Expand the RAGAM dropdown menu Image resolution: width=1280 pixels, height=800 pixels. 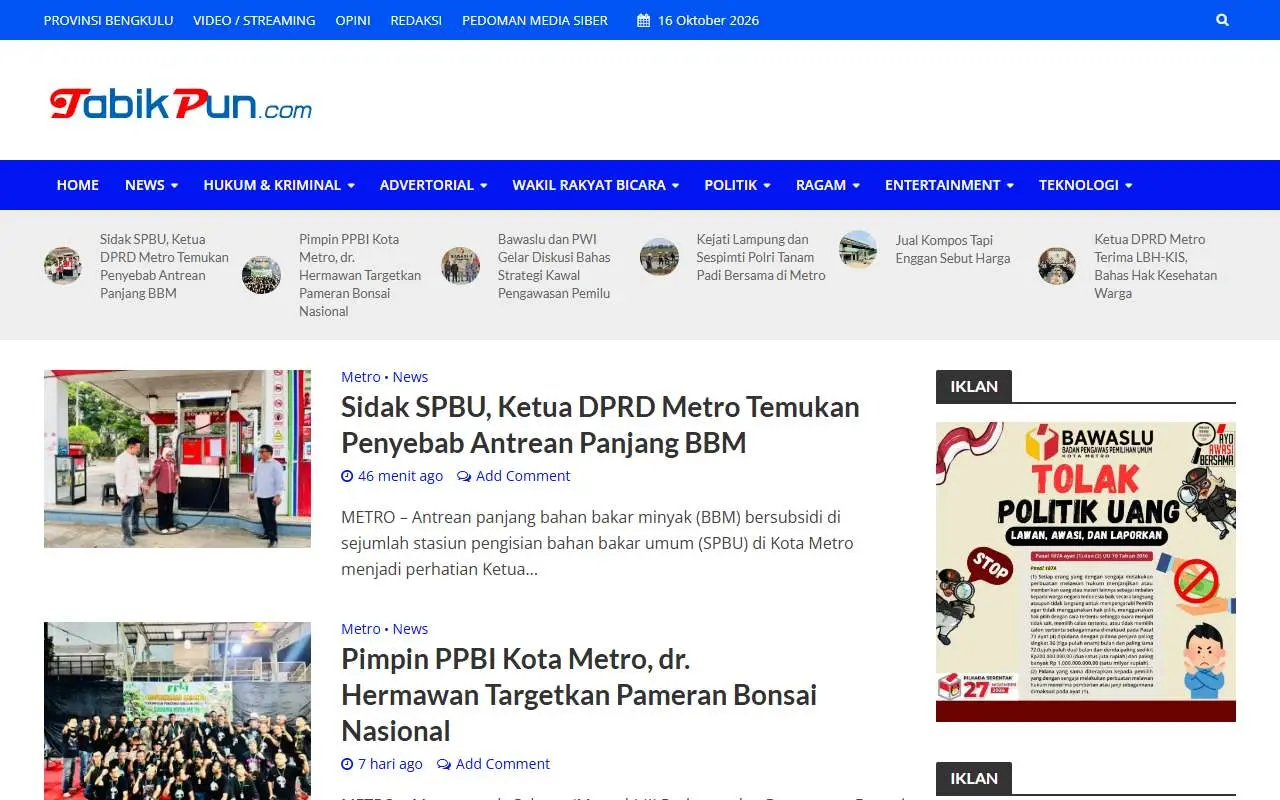click(828, 185)
